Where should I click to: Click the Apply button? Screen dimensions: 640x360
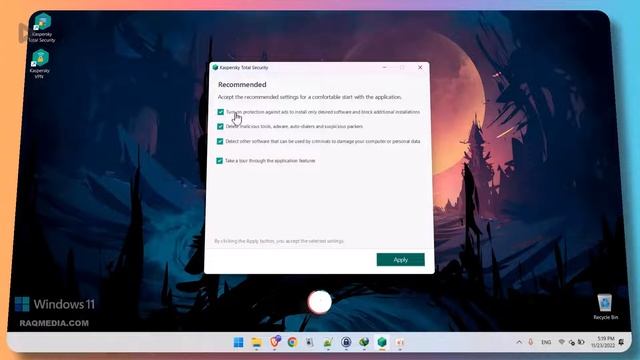[400, 260]
